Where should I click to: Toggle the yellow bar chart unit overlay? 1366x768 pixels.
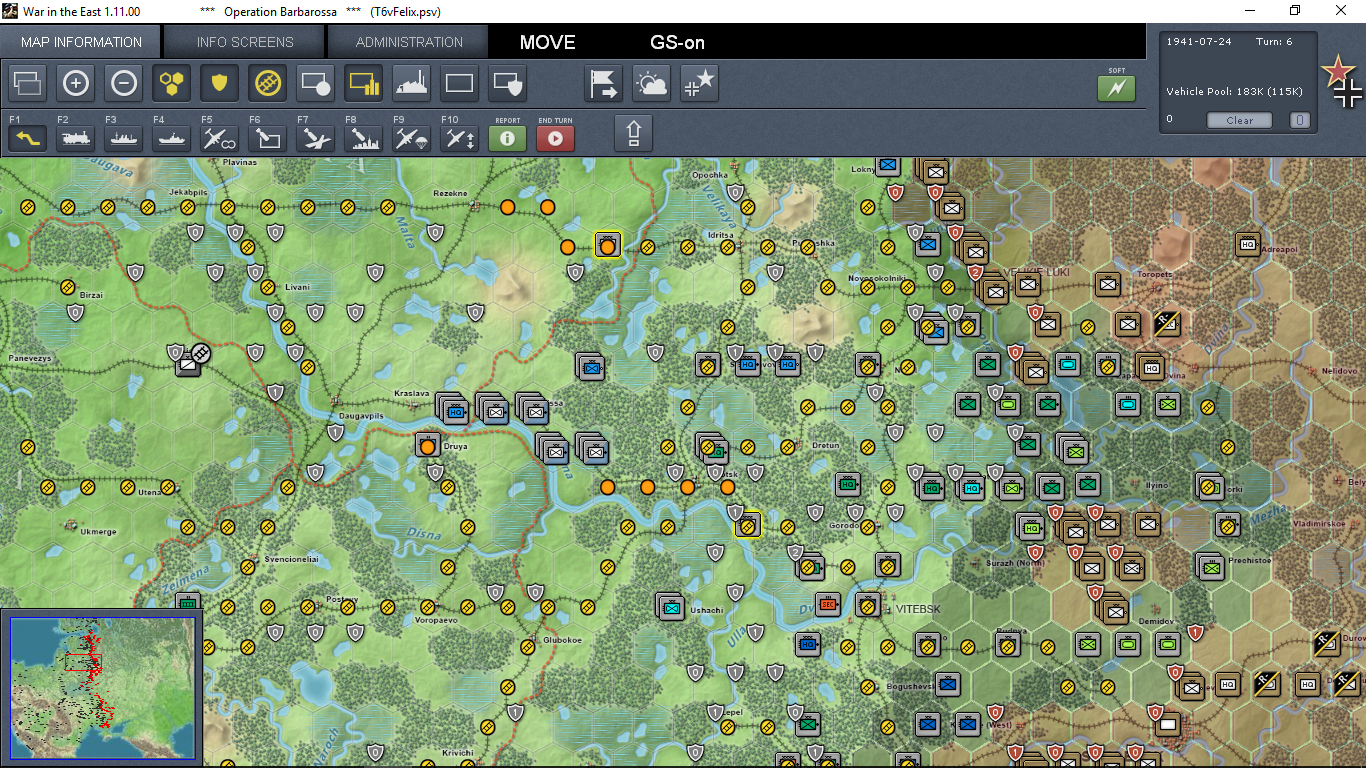(x=364, y=84)
